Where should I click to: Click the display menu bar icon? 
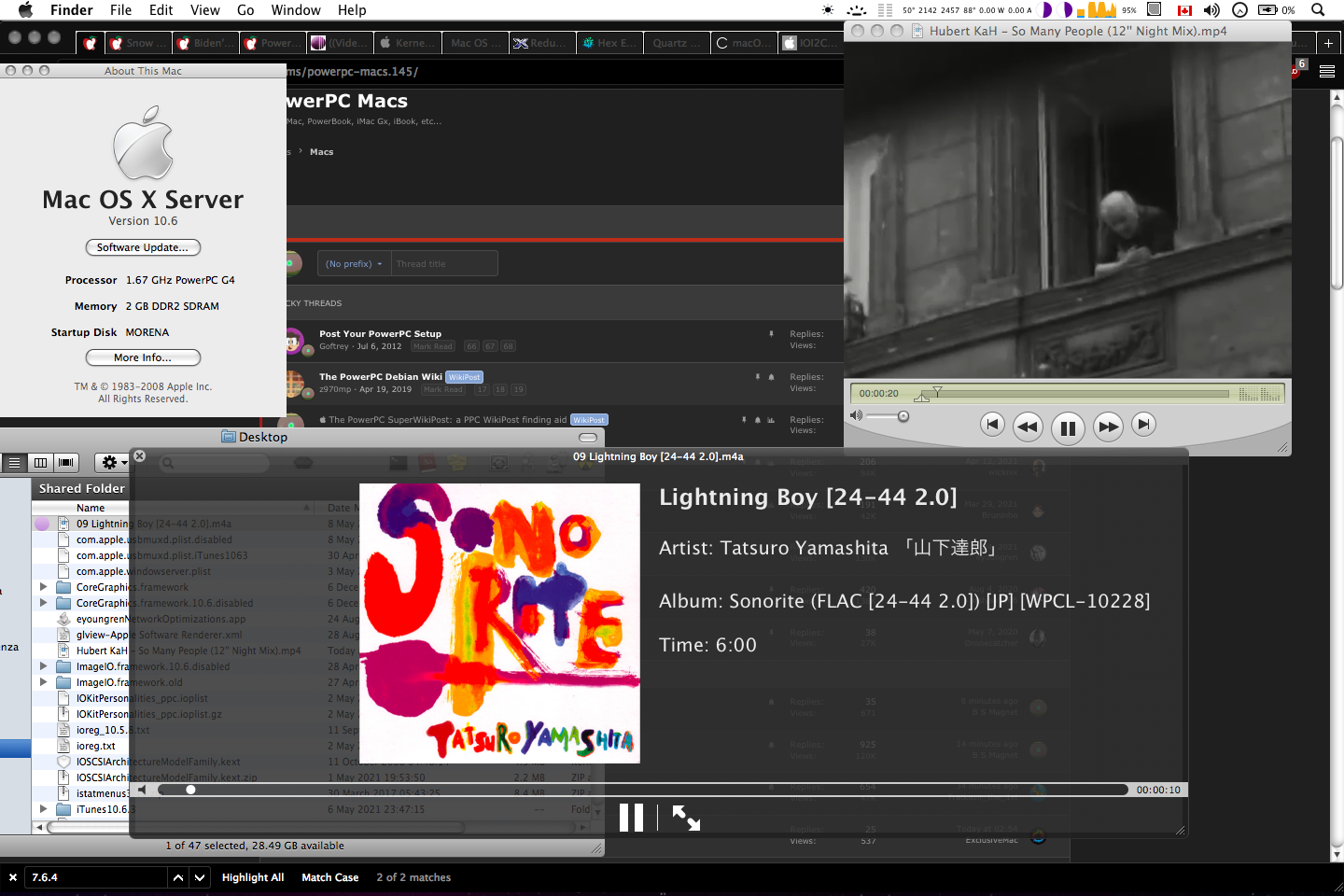1155,9
